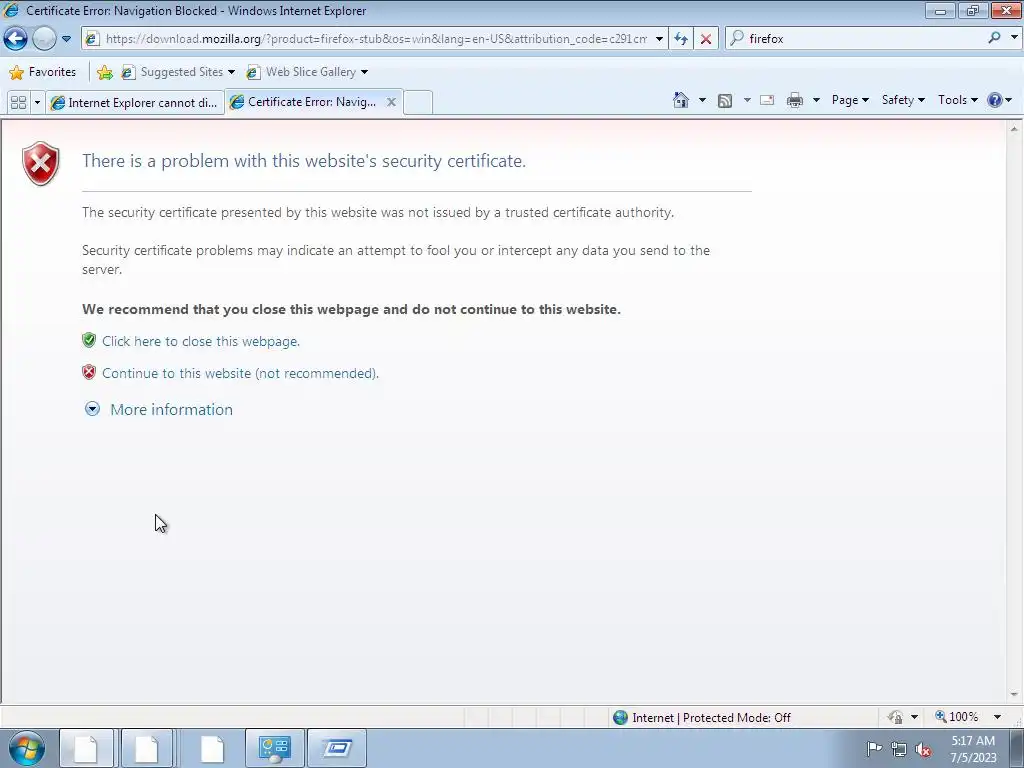Open the search provider dropdown arrow
This screenshot has width=1024, height=768.
(x=1014, y=38)
